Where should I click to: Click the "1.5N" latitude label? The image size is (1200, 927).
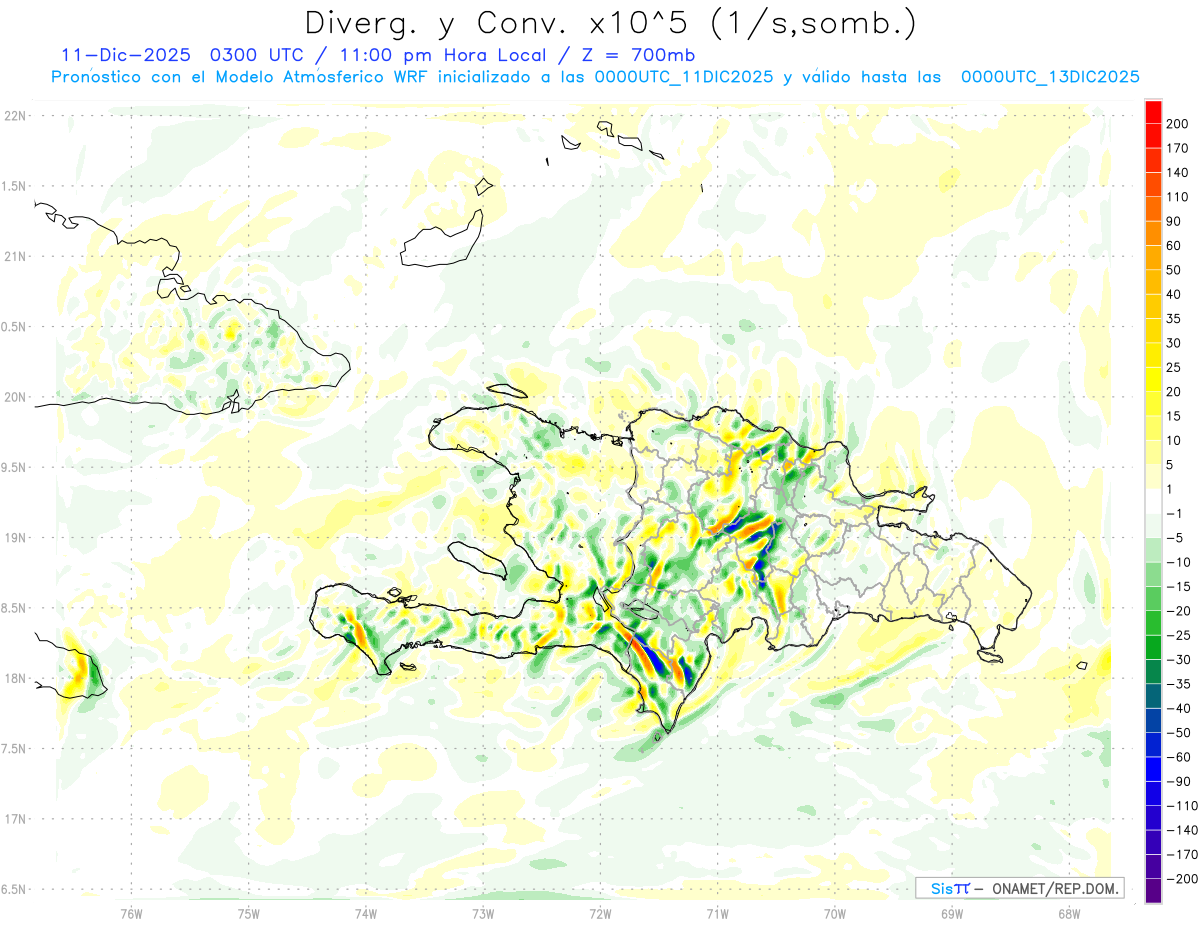(14, 186)
